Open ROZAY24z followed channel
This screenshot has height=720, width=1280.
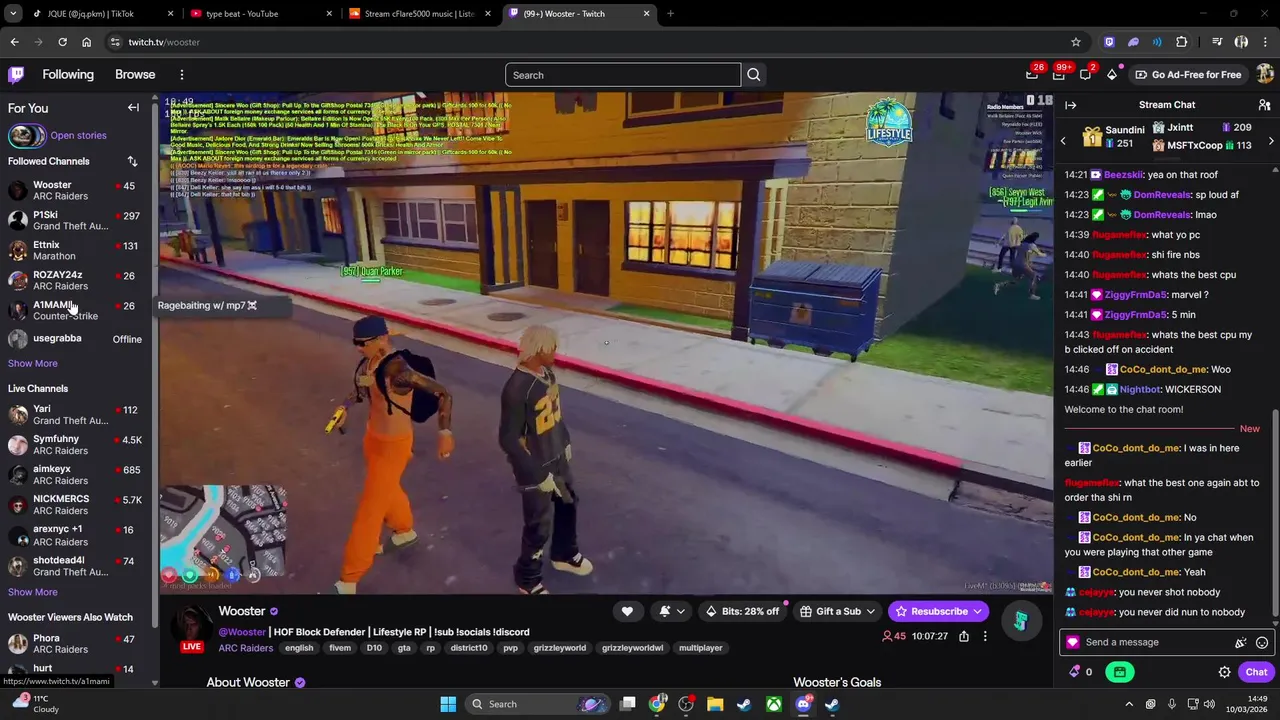(x=75, y=280)
